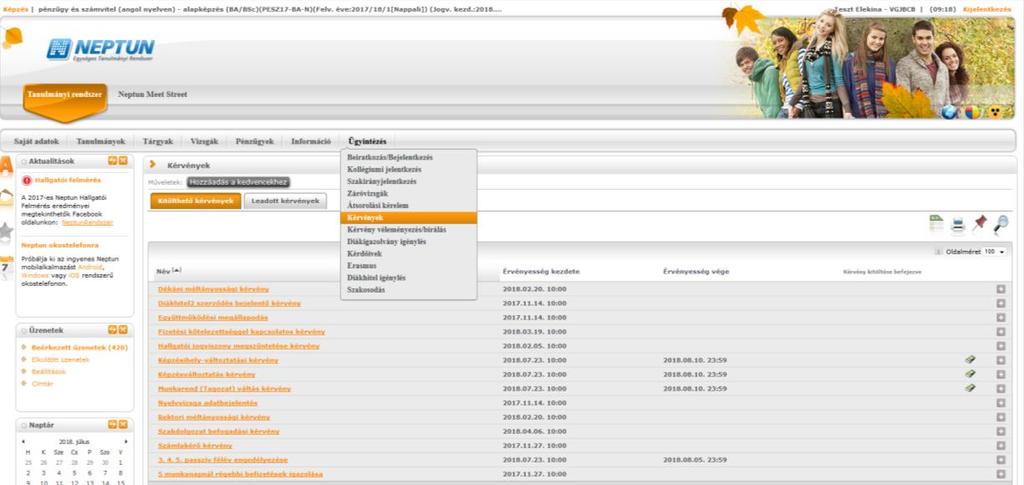Click plus icon for Dékáni méltányossági kérvény
Screen dimensions: 1024x485
1001,289
